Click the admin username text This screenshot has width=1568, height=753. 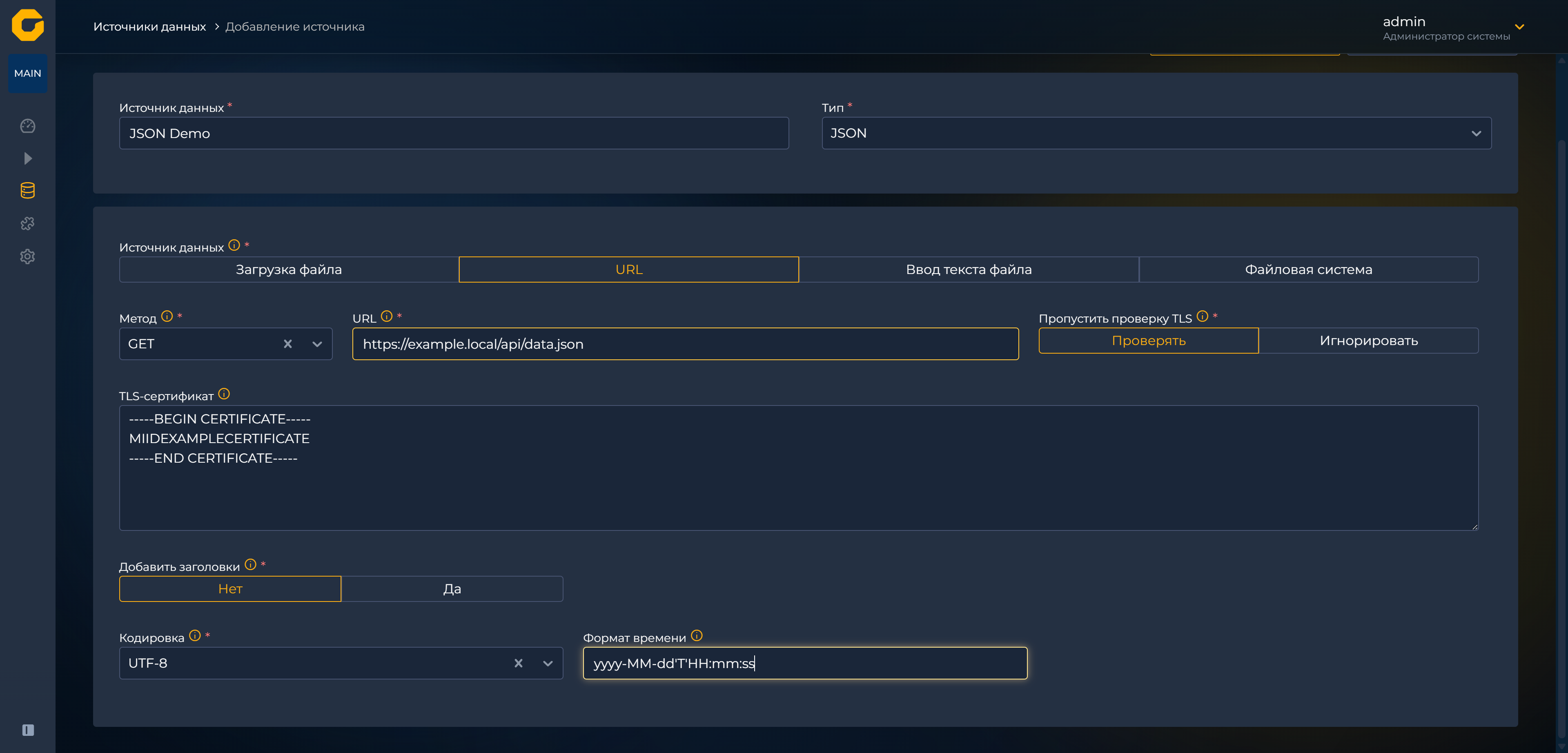click(x=1404, y=21)
